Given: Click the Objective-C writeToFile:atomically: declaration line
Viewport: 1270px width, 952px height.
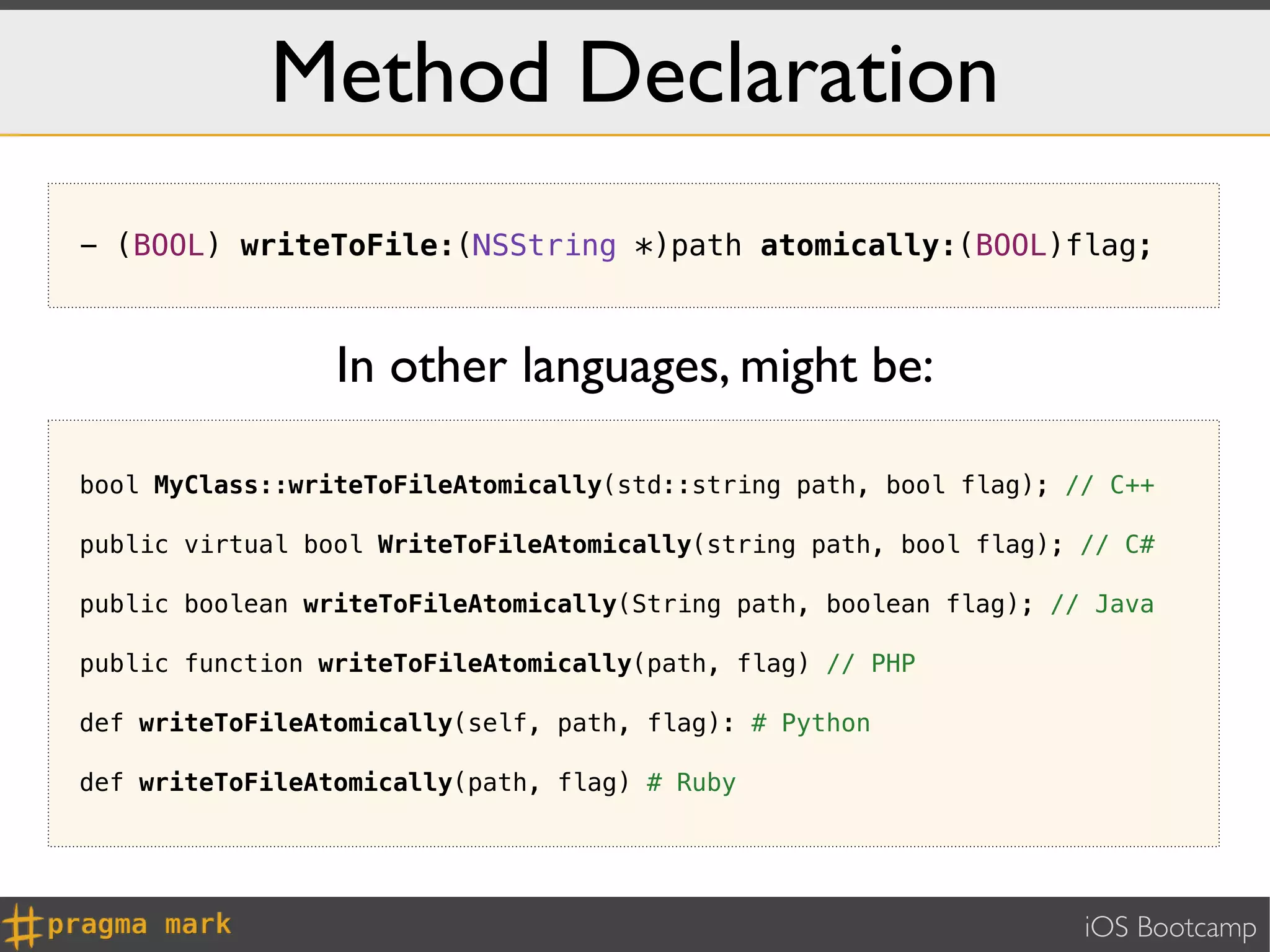Looking at the screenshot, I should coord(616,245).
